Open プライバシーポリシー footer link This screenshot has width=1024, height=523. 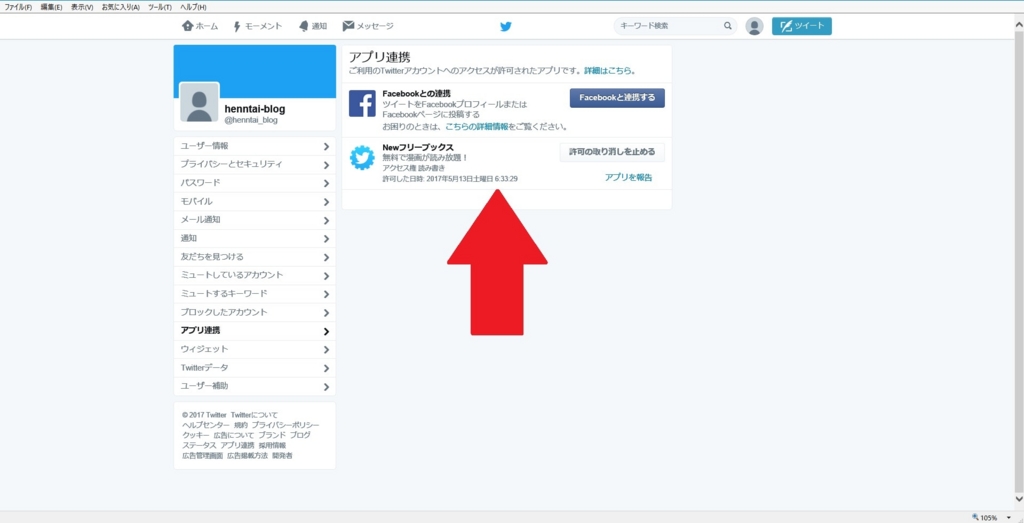tap(285, 425)
